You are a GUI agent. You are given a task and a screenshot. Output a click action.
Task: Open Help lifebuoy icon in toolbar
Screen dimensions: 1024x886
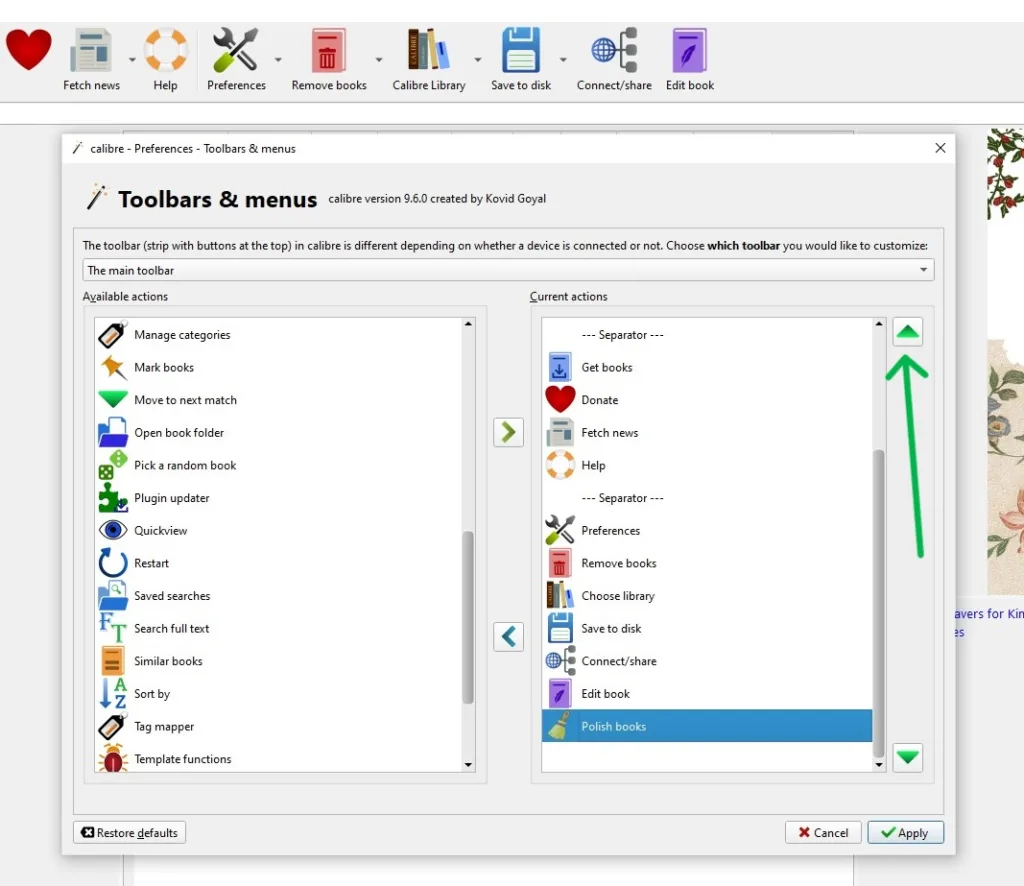(x=165, y=50)
